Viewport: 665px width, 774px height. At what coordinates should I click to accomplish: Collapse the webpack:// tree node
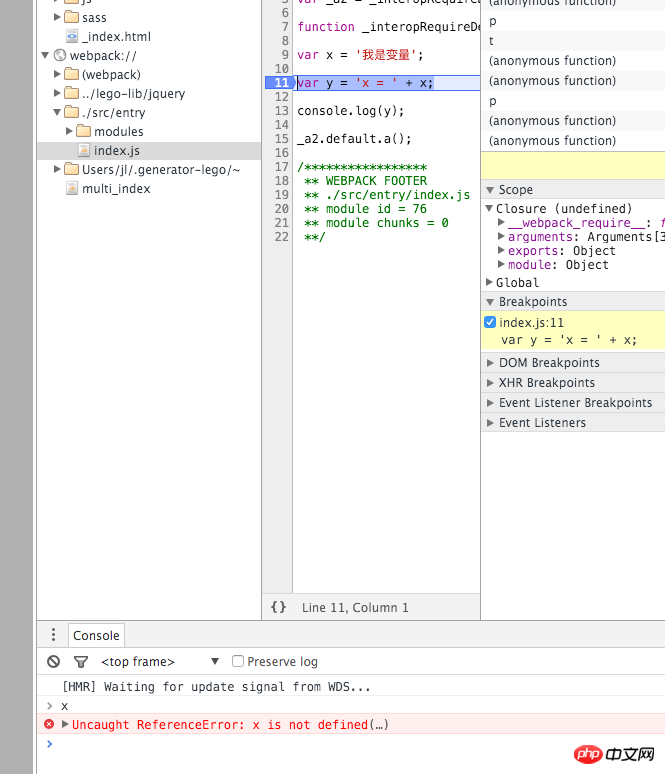[45, 55]
